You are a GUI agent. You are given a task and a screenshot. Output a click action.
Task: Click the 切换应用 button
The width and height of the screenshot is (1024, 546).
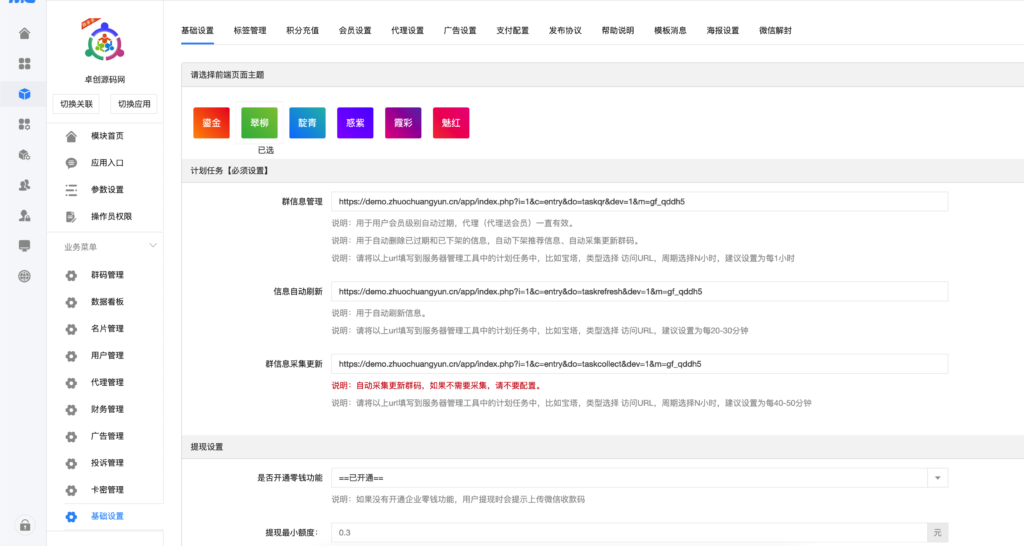click(134, 104)
